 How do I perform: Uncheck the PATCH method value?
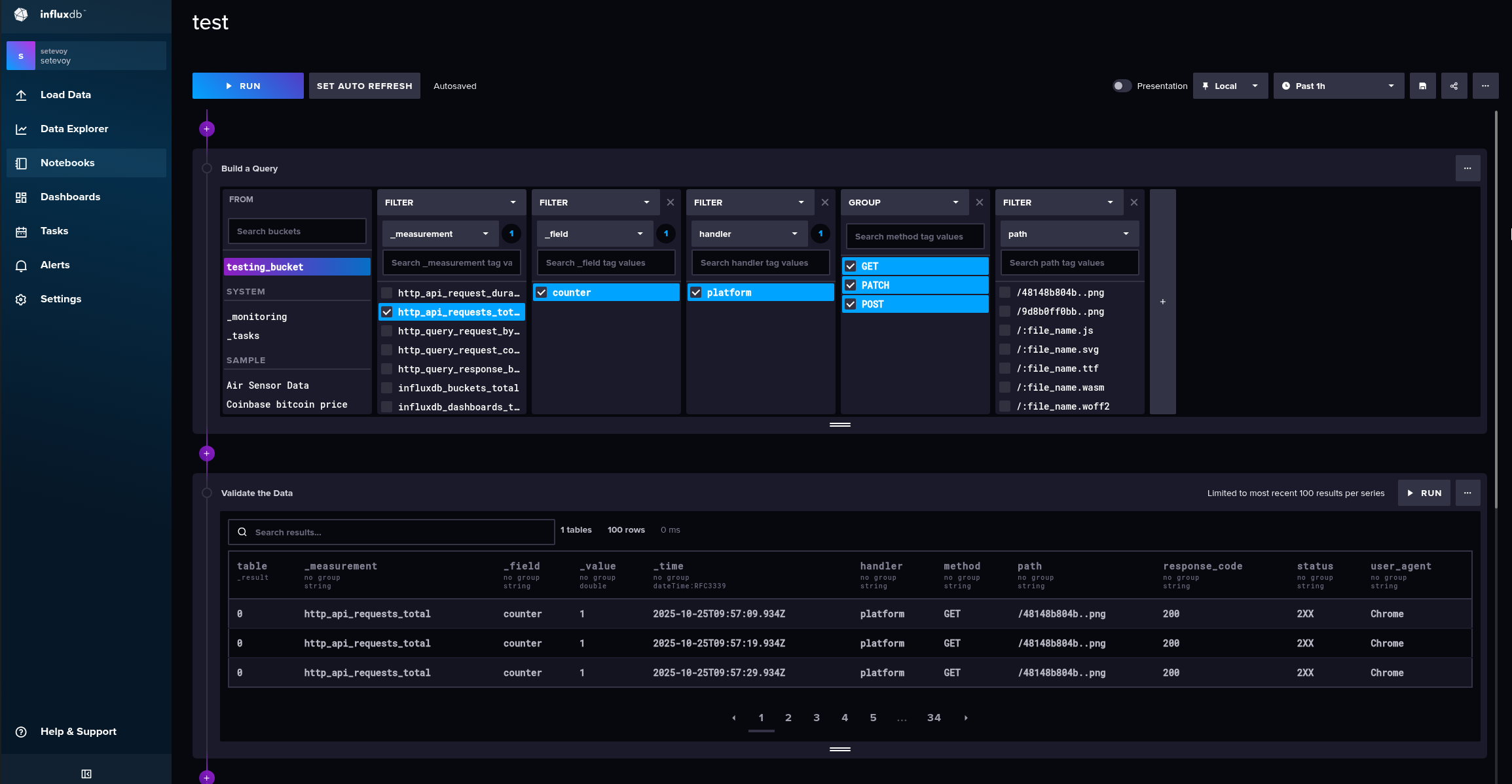point(851,285)
